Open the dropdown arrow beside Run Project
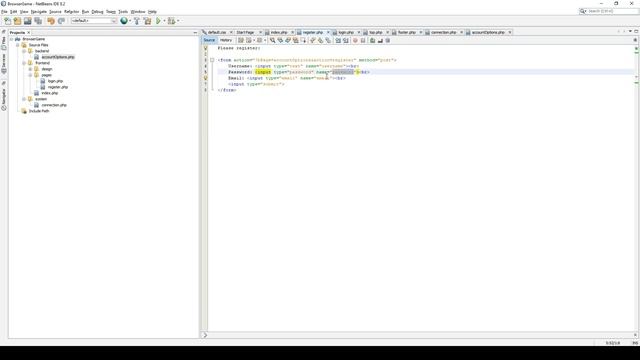 pos(164,21)
